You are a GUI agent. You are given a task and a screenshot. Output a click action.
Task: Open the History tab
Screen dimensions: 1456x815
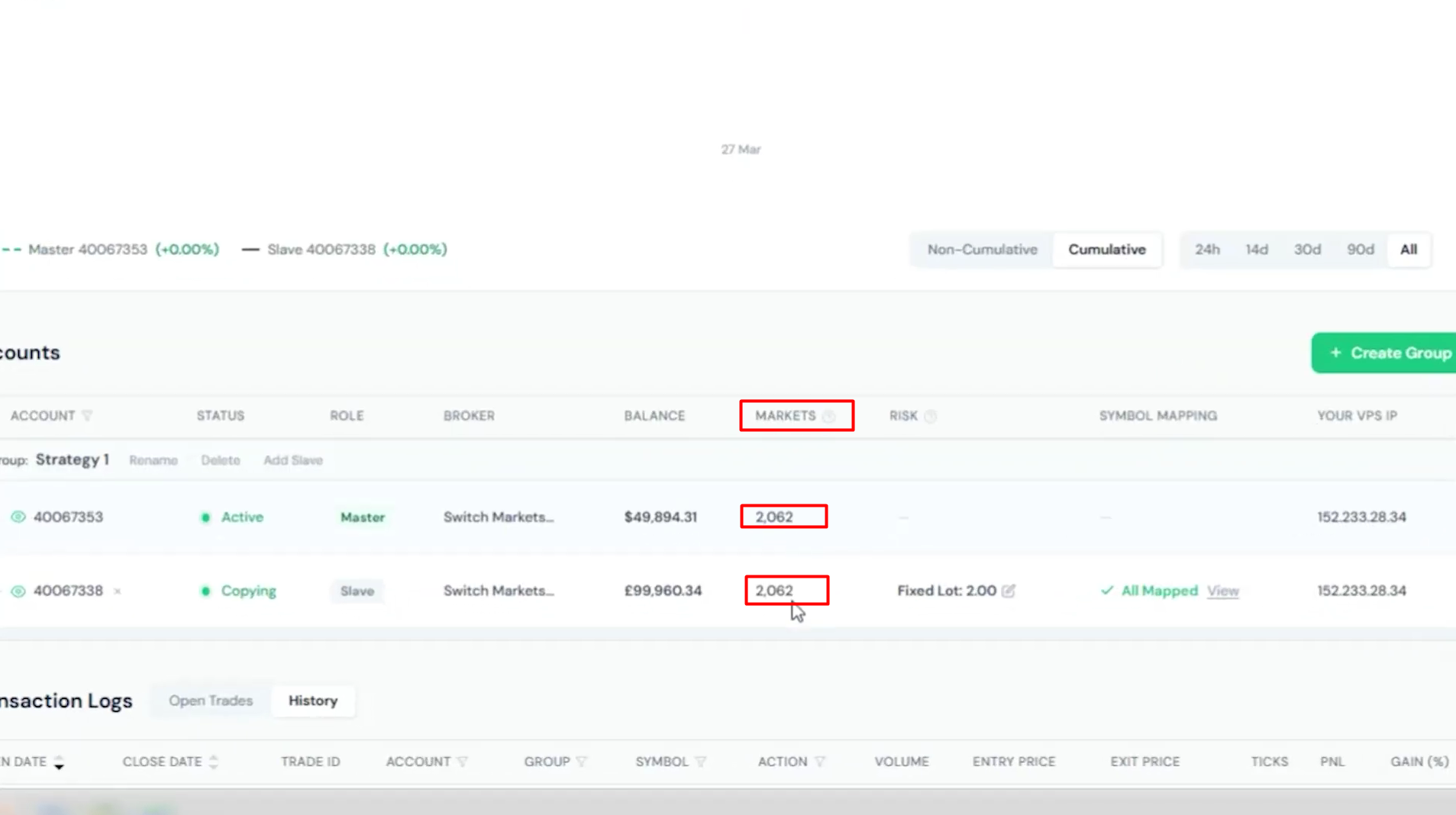coord(313,701)
